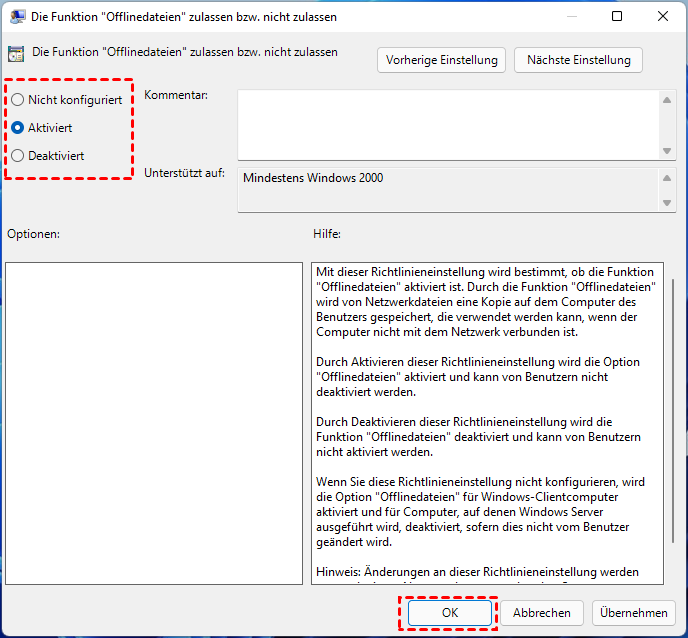688x638 pixels.
Task: Minimize the policy dialog window
Action: coord(572,16)
